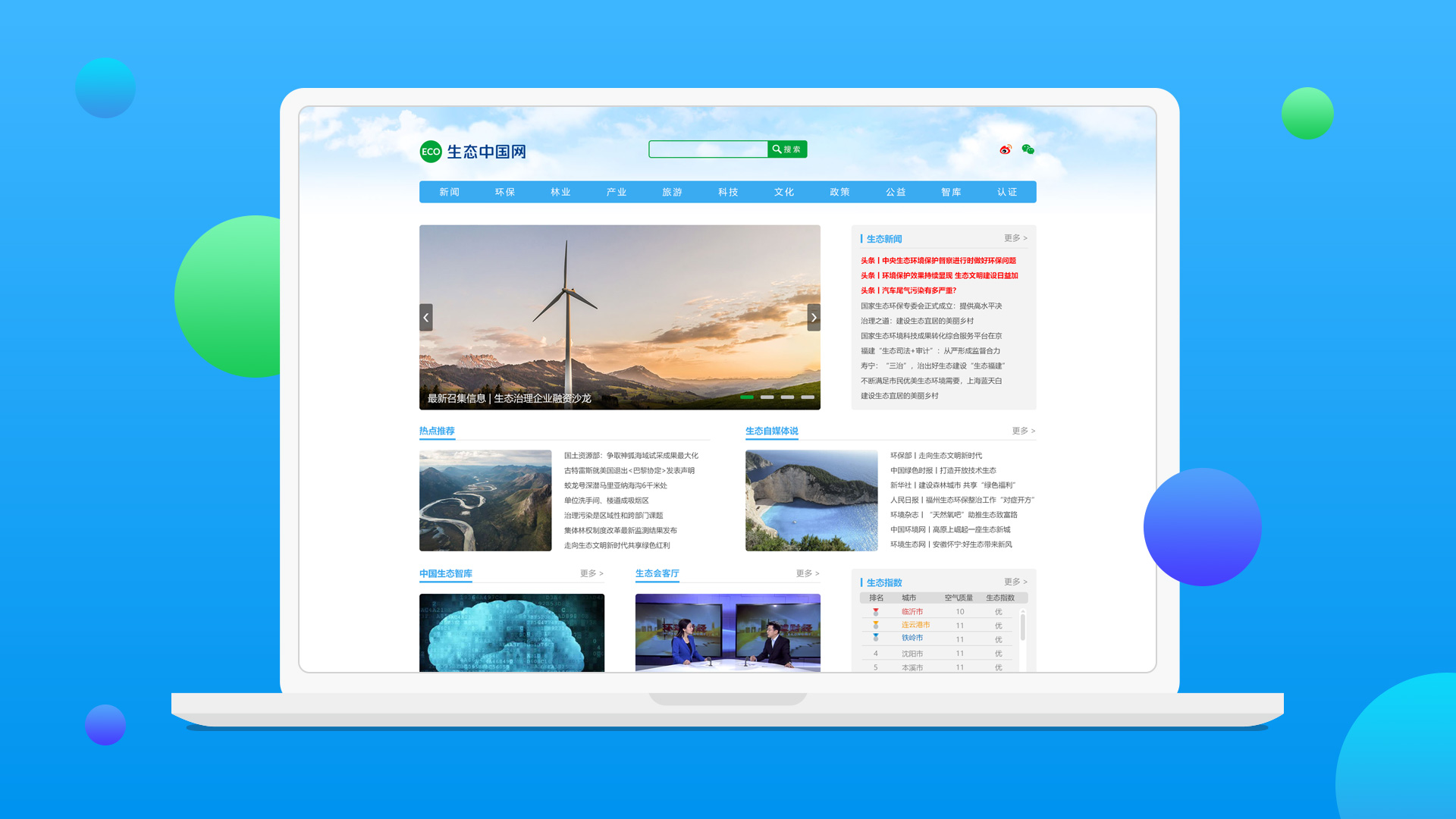Image resolution: width=1456 pixels, height=819 pixels.
Task: Open article 中国绿色时报丨打造开放技术生态
Action: click(943, 471)
